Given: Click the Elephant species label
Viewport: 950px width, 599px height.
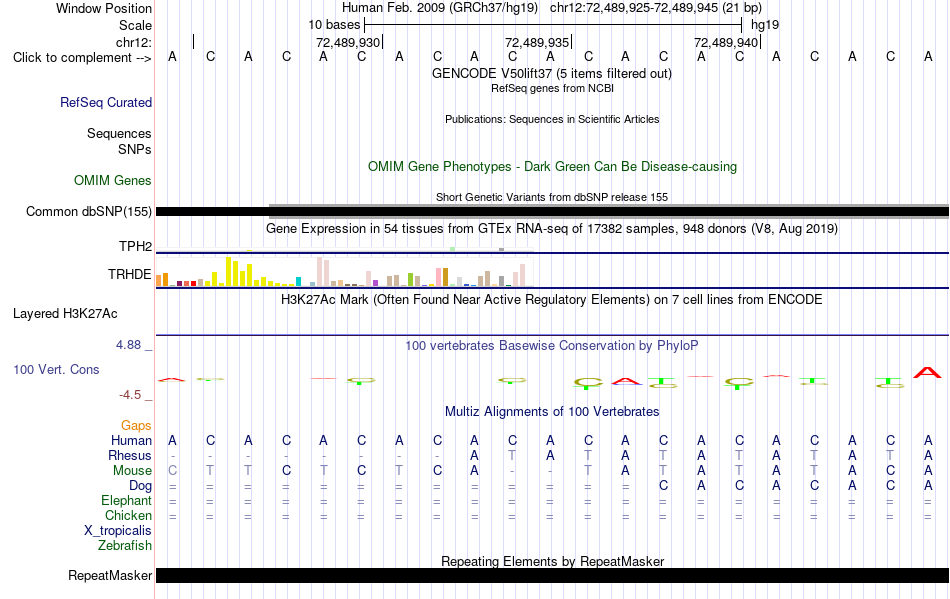Looking at the screenshot, I should (127, 500).
